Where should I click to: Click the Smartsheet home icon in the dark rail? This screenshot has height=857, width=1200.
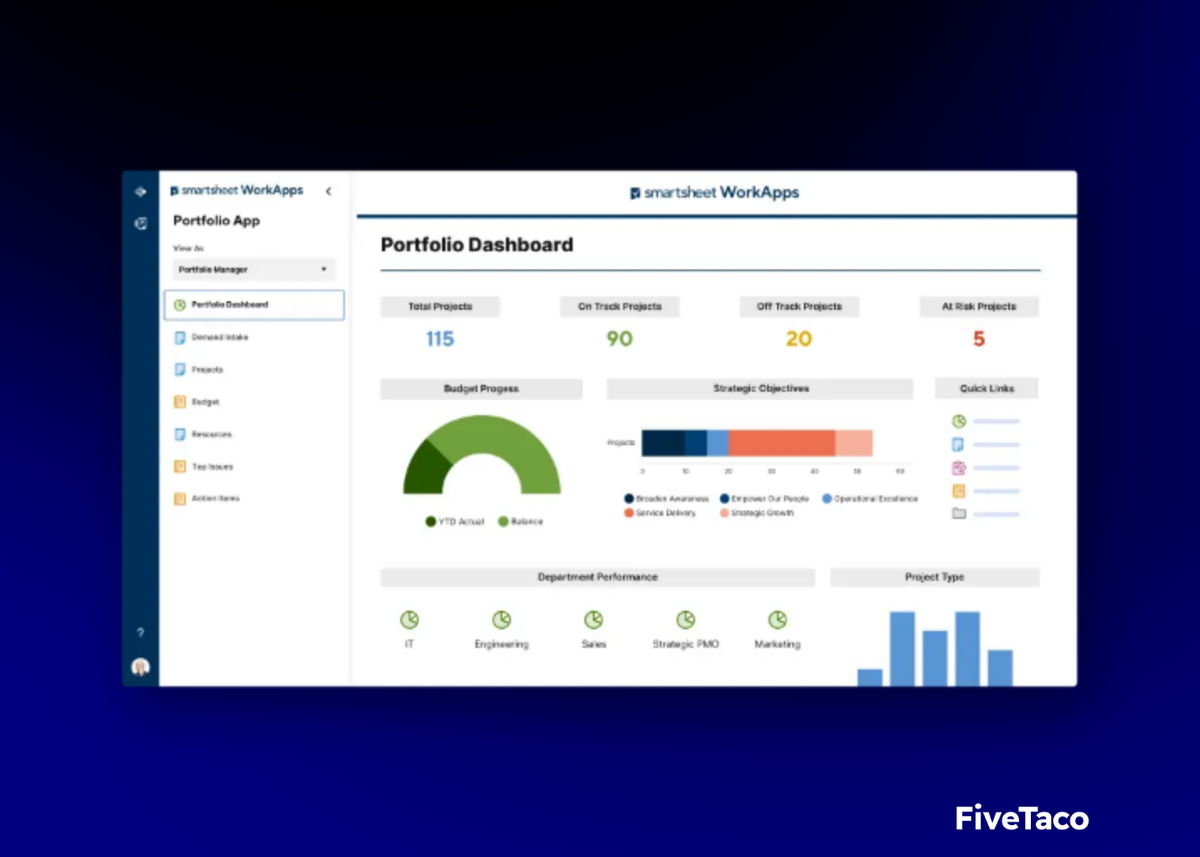(x=140, y=191)
